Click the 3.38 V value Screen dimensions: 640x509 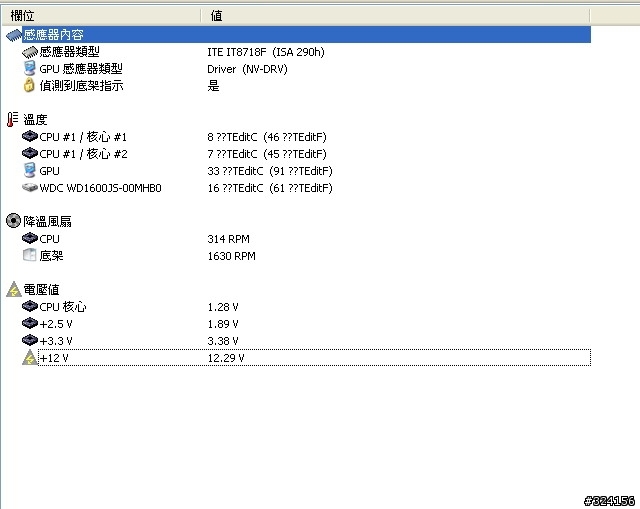(223, 341)
